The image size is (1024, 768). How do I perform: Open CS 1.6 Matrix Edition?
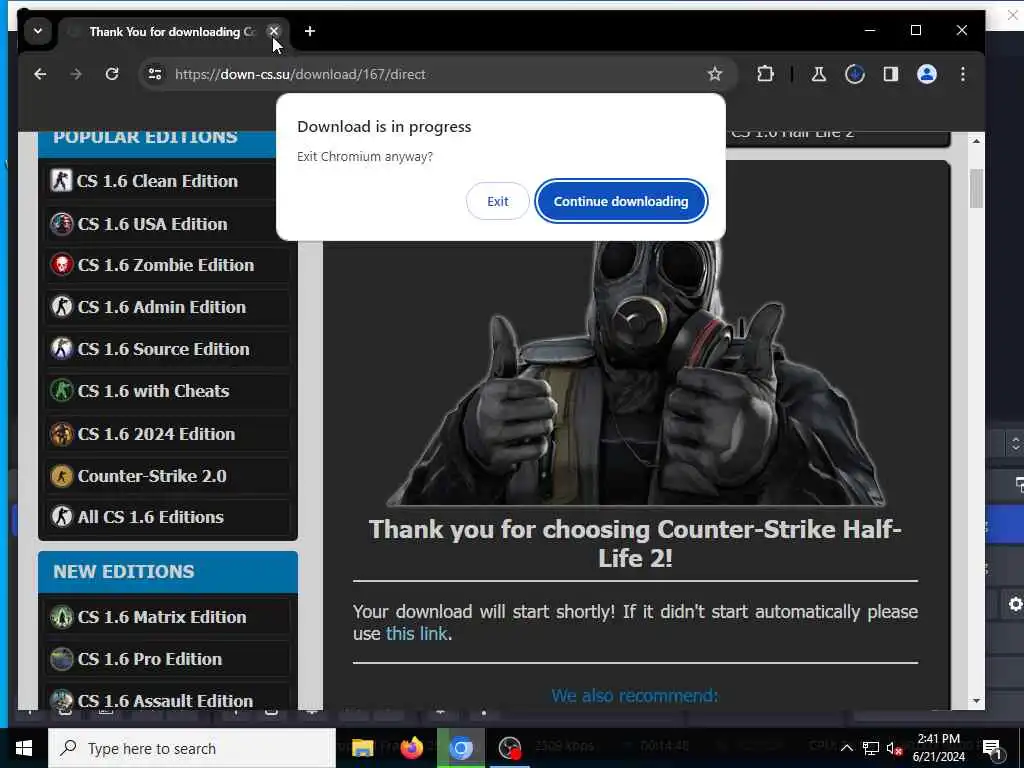point(168,617)
